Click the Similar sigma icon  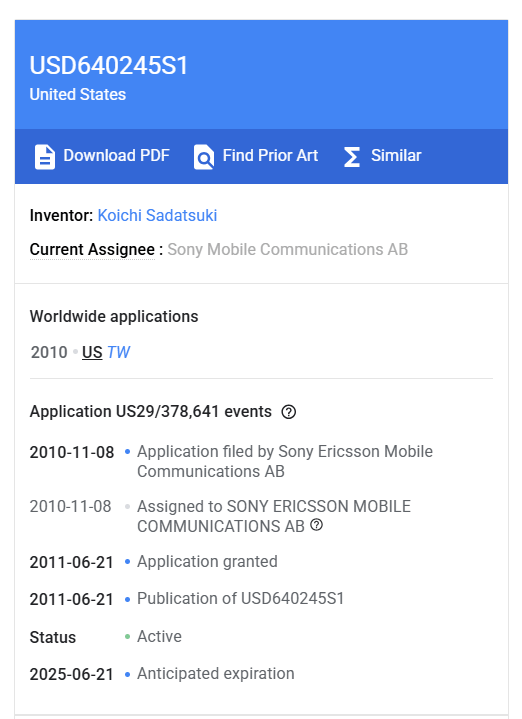click(x=352, y=157)
